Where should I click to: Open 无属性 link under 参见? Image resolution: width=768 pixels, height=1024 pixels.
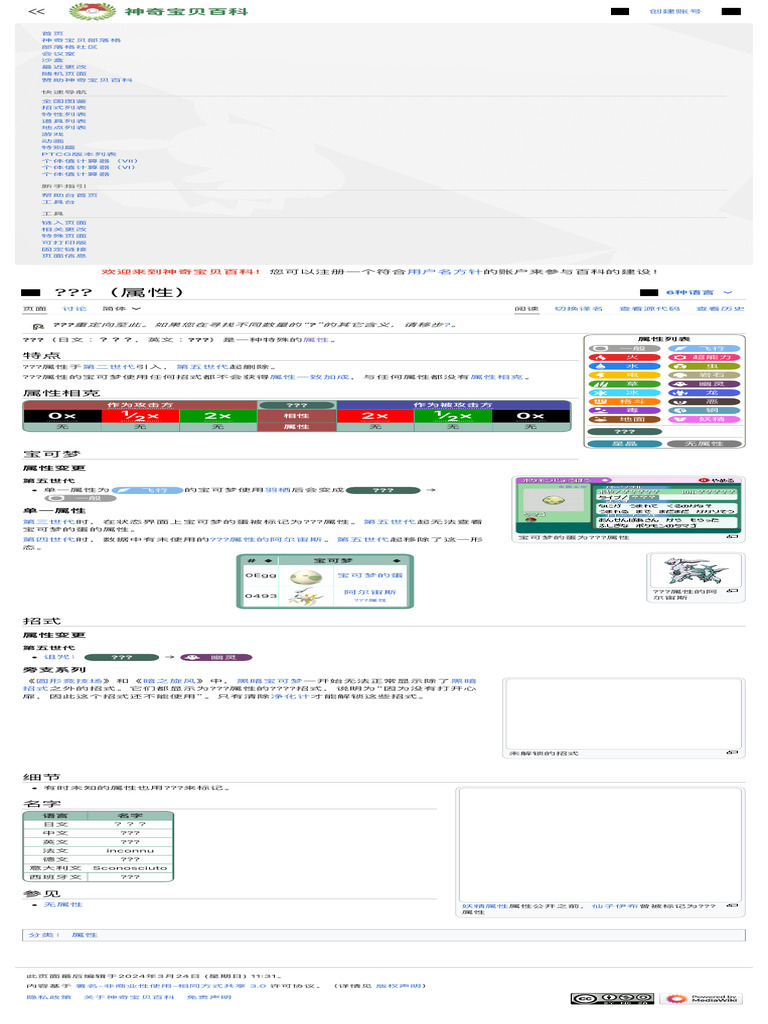63,904
